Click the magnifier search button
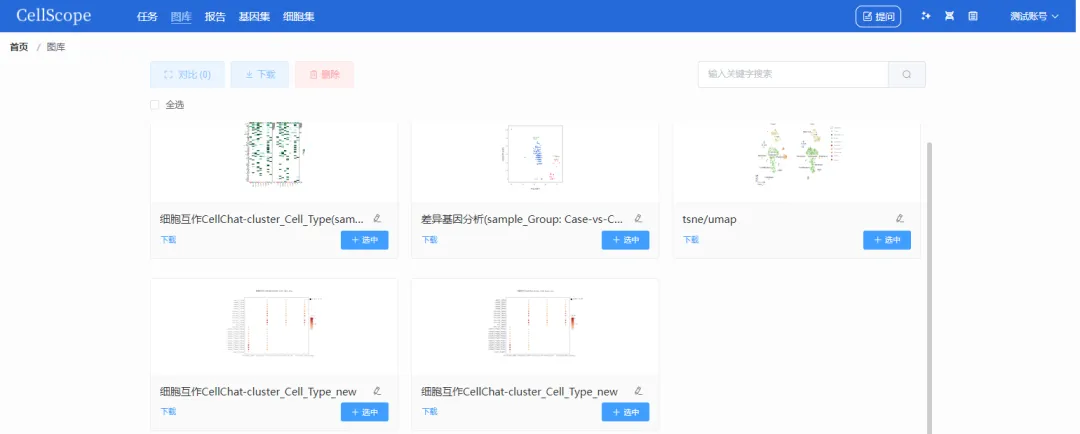This screenshot has width=1080, height=434. coord(907,74)
